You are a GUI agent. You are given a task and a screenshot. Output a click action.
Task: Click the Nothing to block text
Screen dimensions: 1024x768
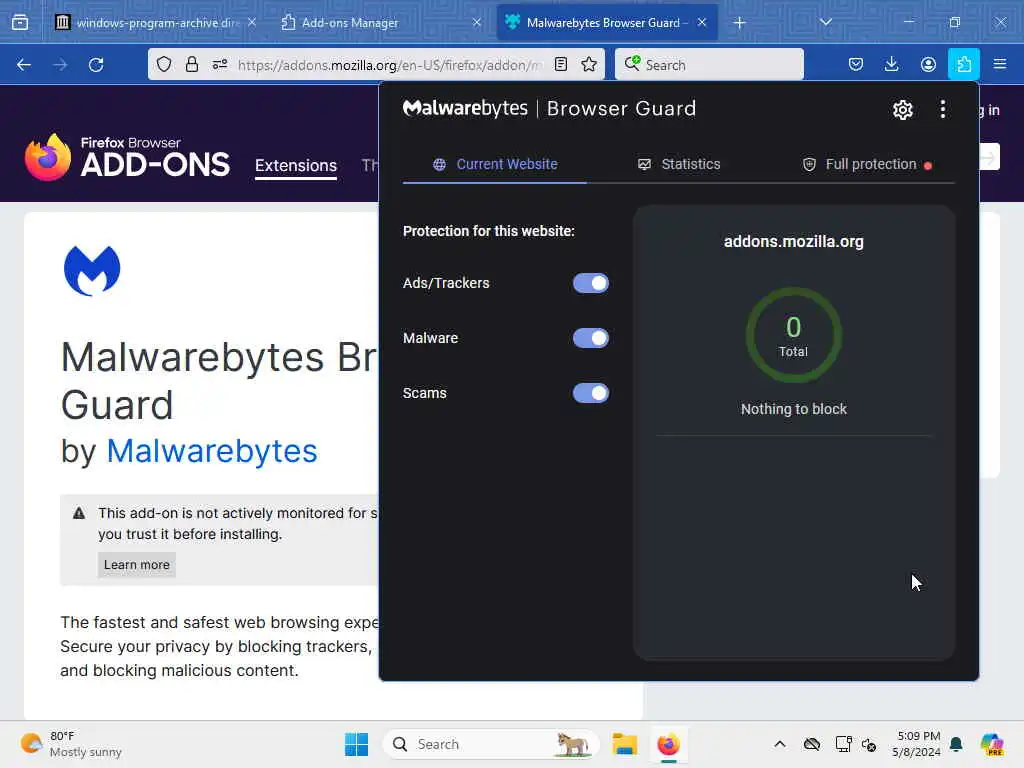click(793, 409)
